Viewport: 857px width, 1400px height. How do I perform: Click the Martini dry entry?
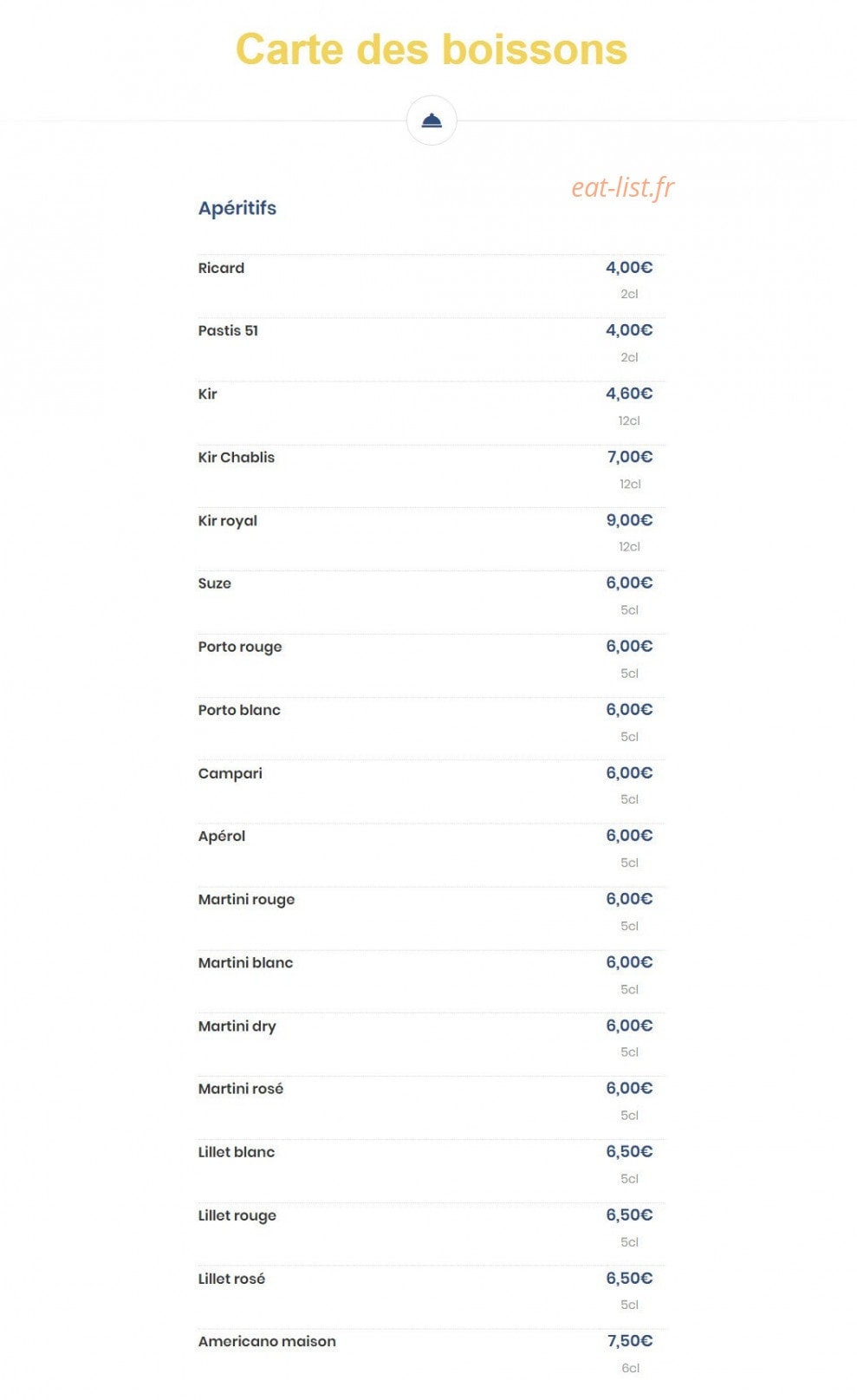tap(237, 1026)
